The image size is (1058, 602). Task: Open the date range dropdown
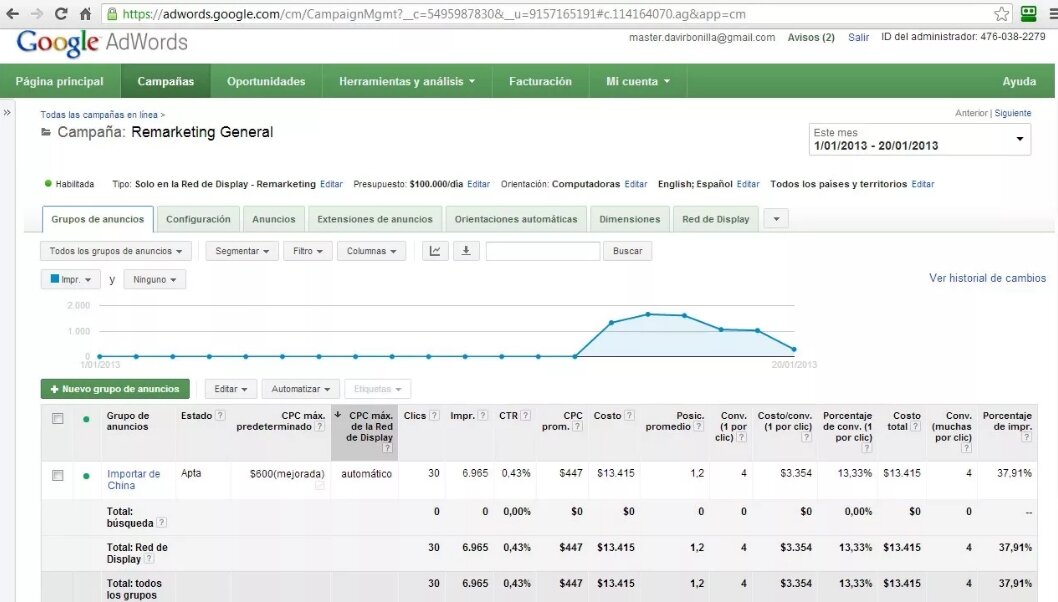(x=920, y=139)
